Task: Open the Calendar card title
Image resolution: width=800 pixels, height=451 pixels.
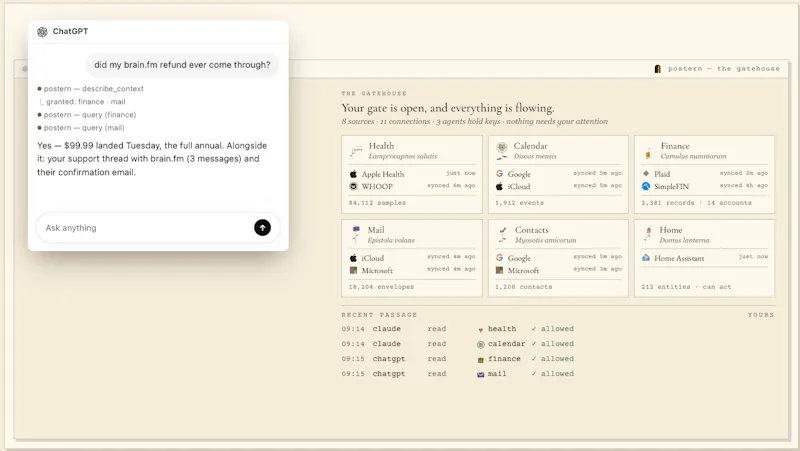Action: (531, 146)
